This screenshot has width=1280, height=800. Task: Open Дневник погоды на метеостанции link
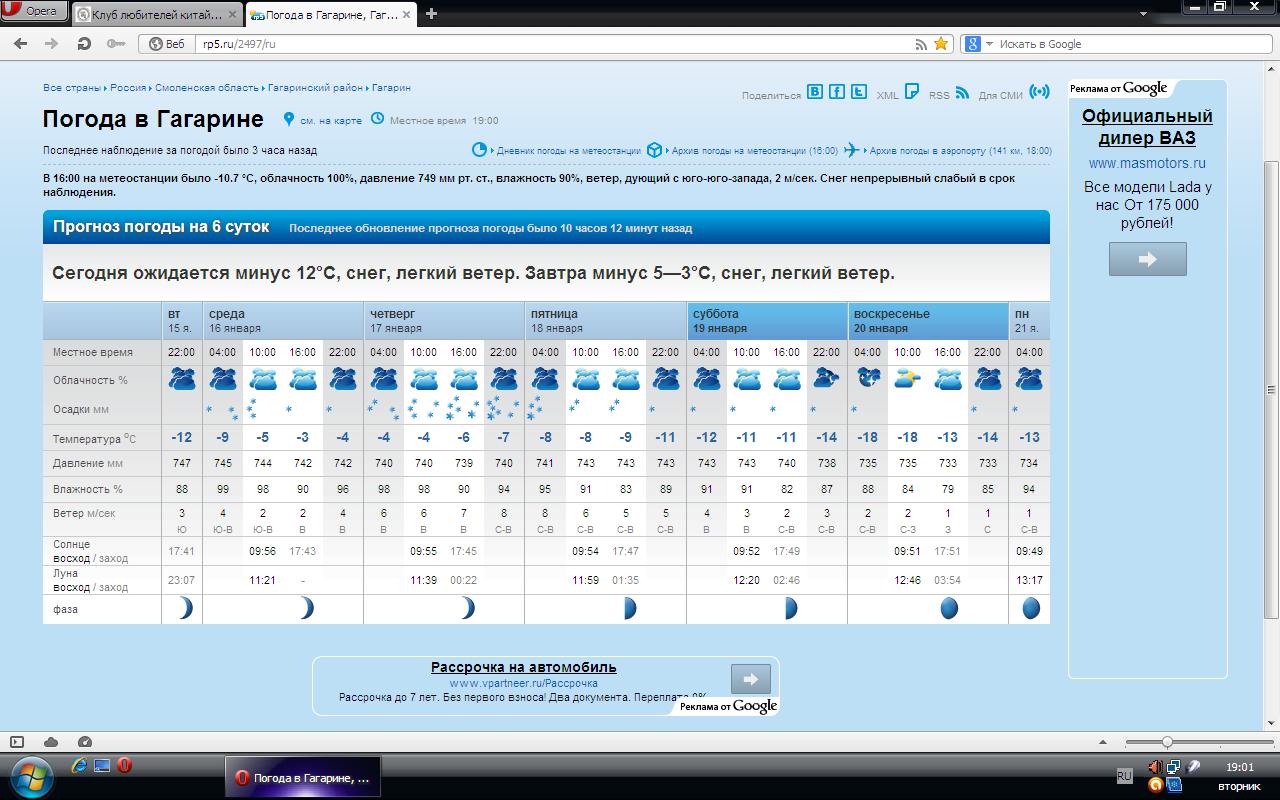pos(568,151)
